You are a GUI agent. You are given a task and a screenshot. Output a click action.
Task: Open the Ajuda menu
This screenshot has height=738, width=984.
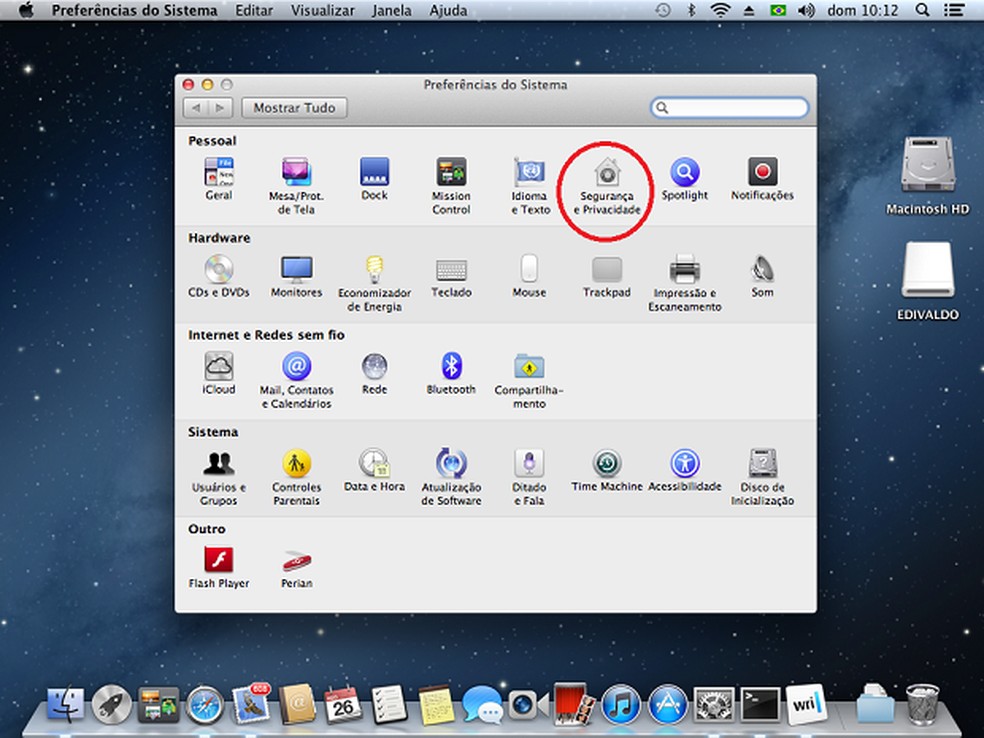tap(448, 11)
